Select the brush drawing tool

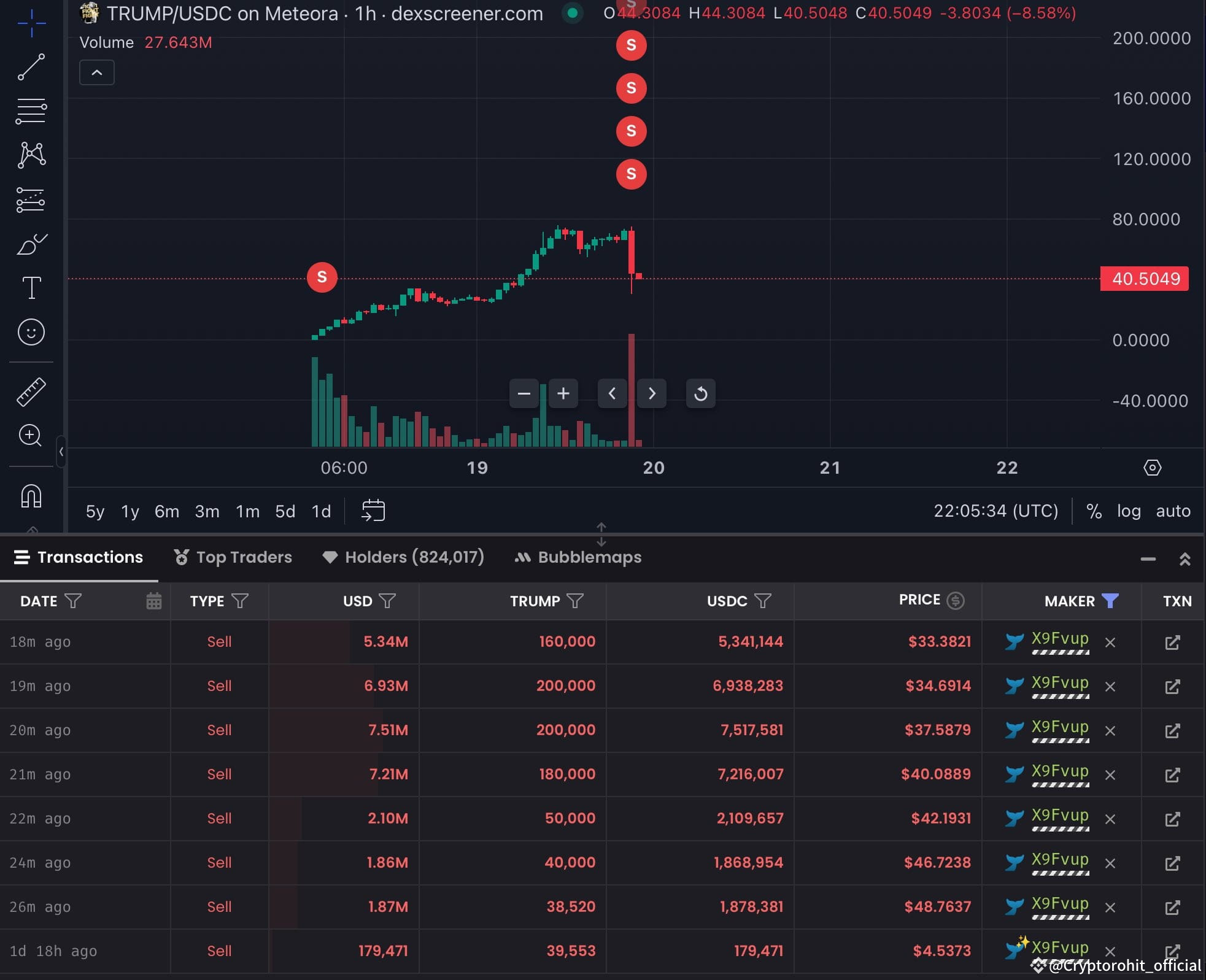point(31,244)
